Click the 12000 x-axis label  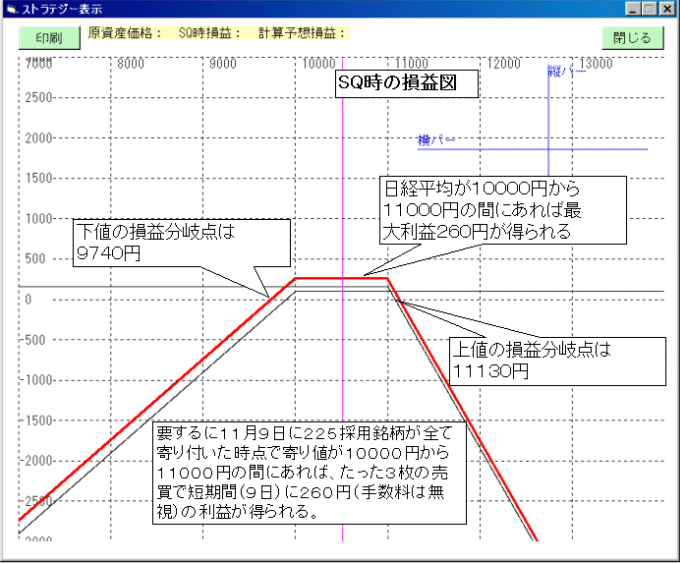503,64
